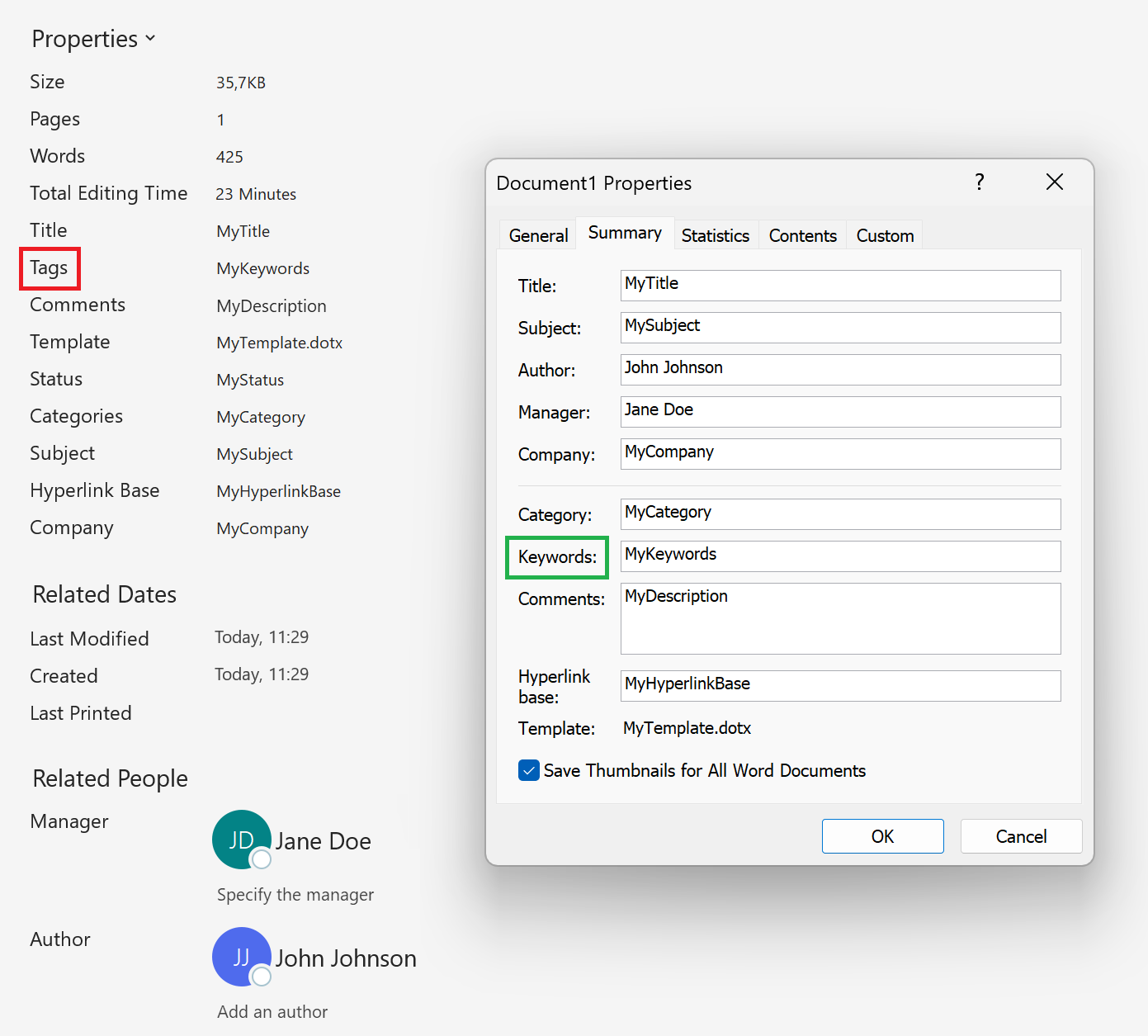Click the Keywords input field

coord(840,556)
